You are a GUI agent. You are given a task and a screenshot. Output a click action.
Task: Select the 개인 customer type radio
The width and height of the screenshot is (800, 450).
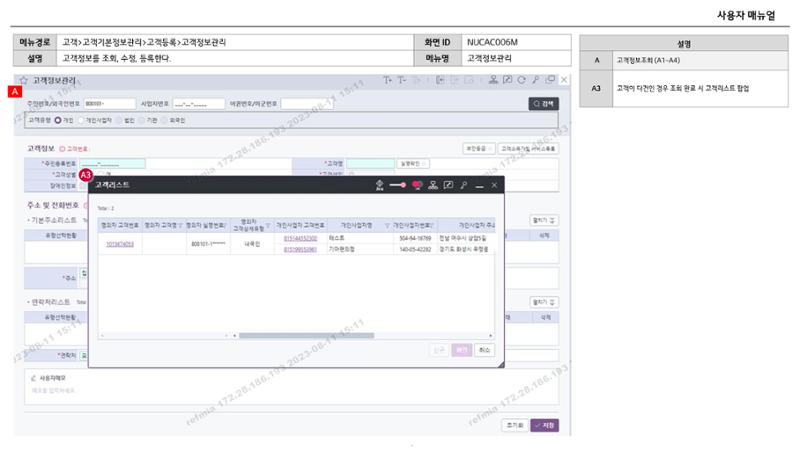[58, 120]
